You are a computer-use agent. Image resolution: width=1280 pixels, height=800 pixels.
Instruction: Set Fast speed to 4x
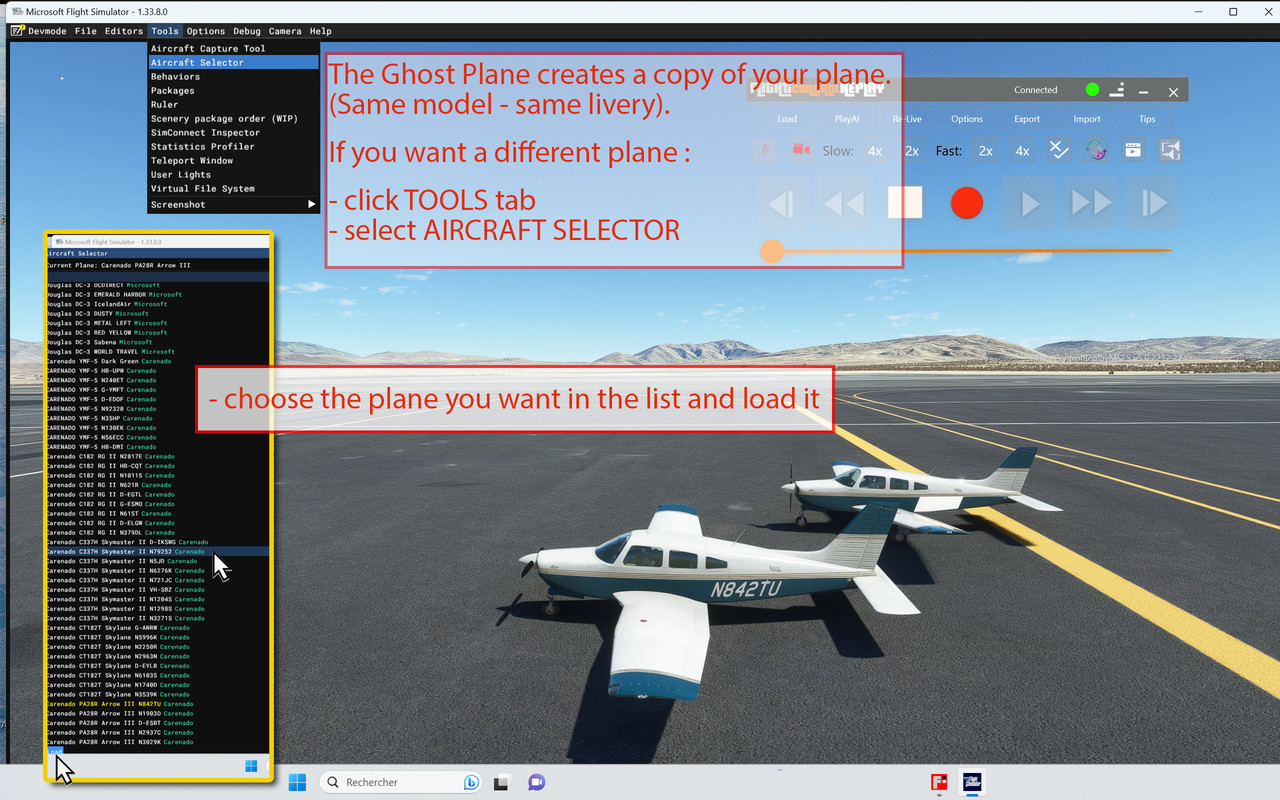pos(1022,151)
